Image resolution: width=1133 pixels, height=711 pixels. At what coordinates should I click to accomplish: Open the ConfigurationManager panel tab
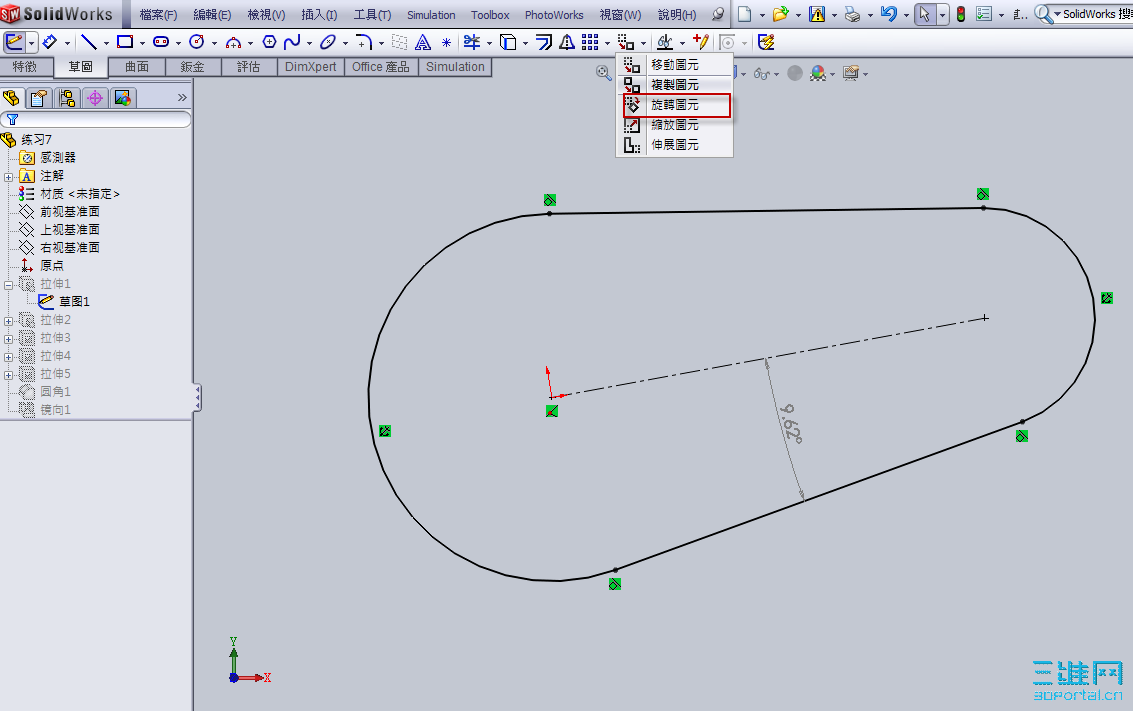coord(67,98)
